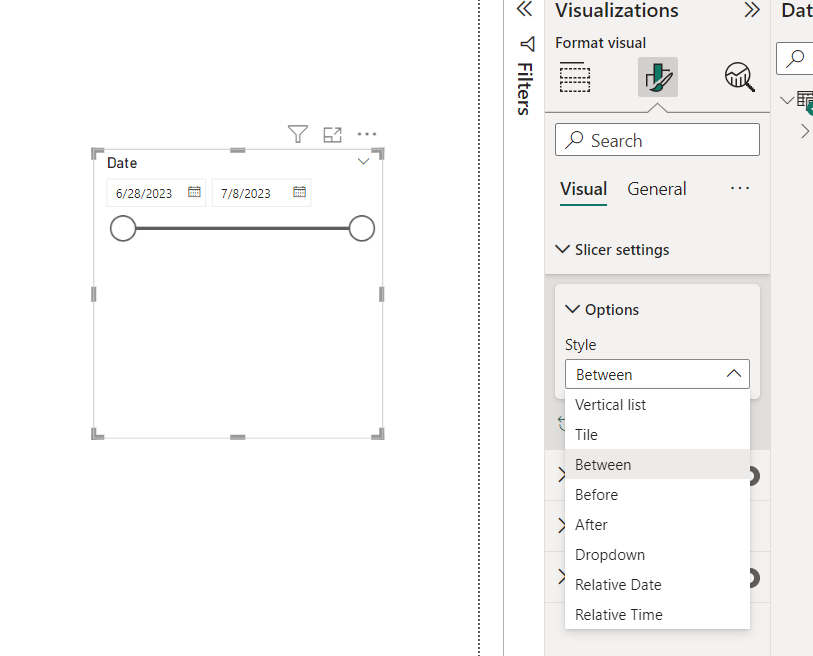Click the vertical Filters pane label
The width and height of the screenshot is (813, 656).
525,89
